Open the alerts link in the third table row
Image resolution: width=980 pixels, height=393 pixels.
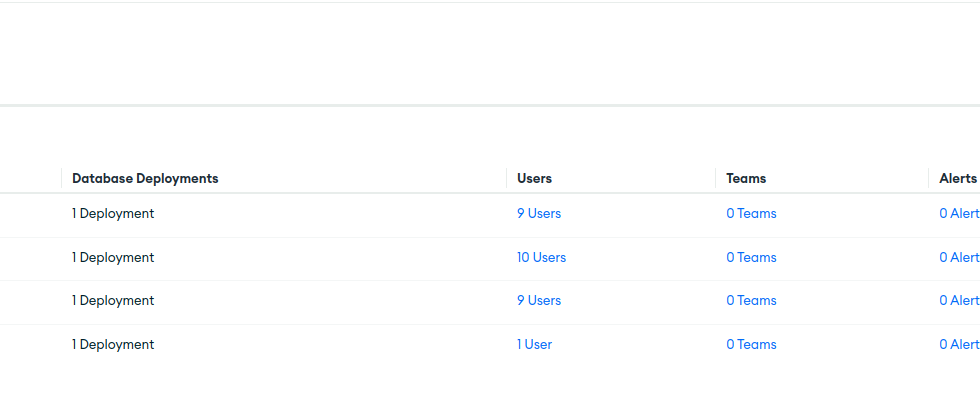coord(959,301)
